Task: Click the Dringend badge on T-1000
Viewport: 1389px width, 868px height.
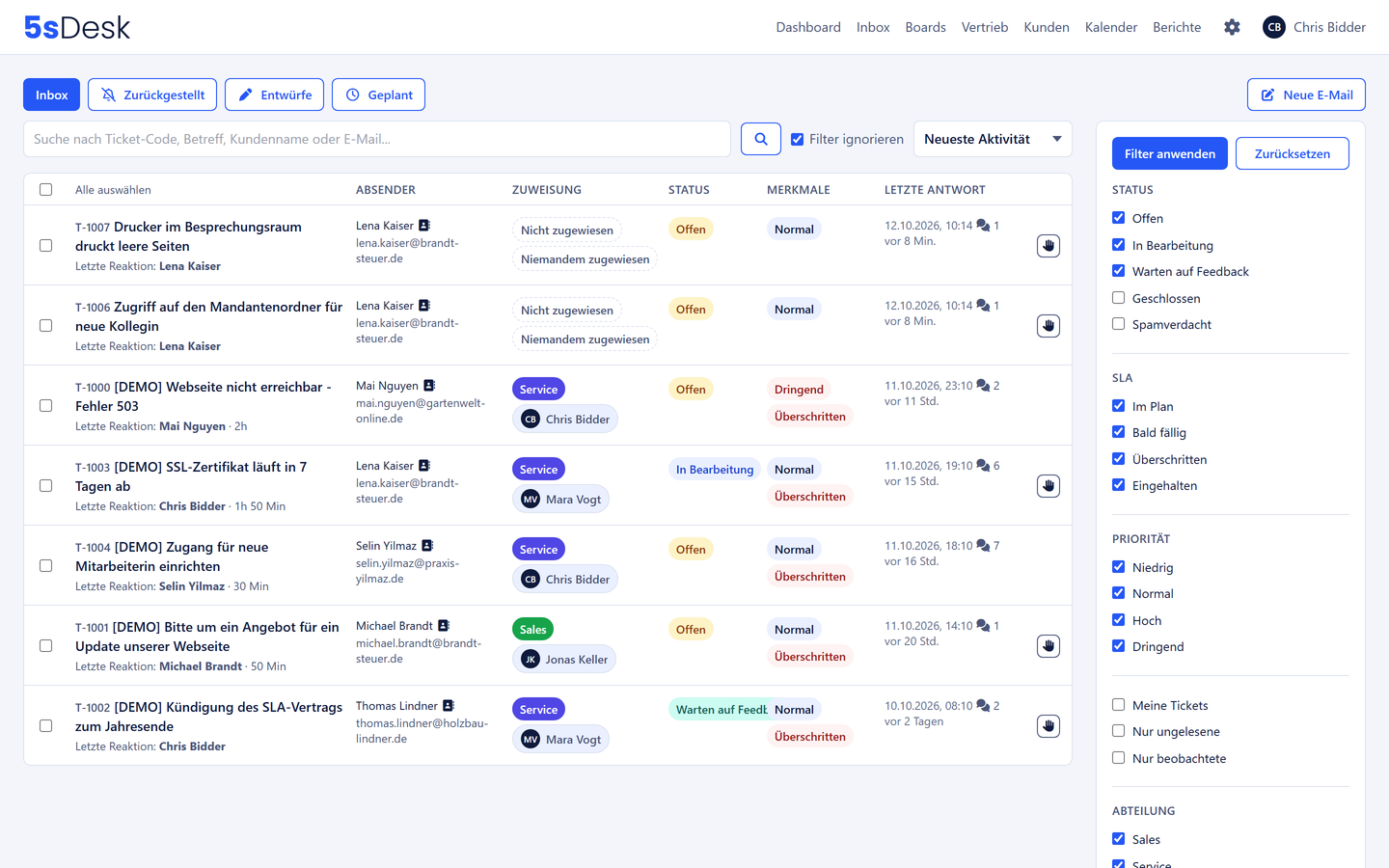Action: 799,390
